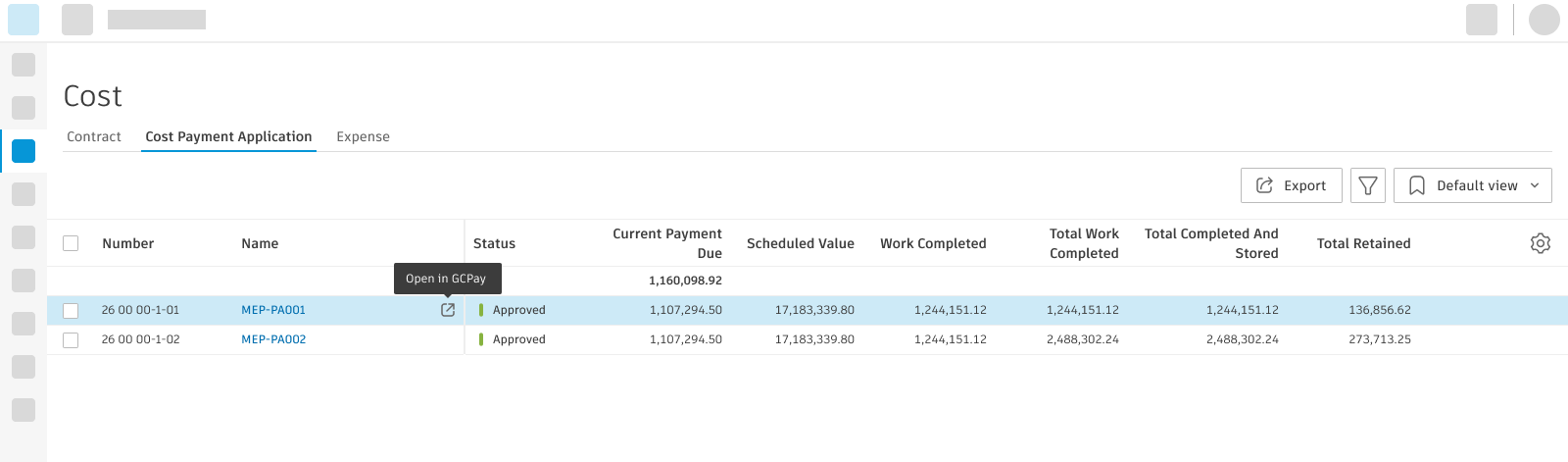The width and height of the screenshot is (1568, 462).
Task: Check the box for row 26 00 00-1-01
Action: tap(71, 310)
